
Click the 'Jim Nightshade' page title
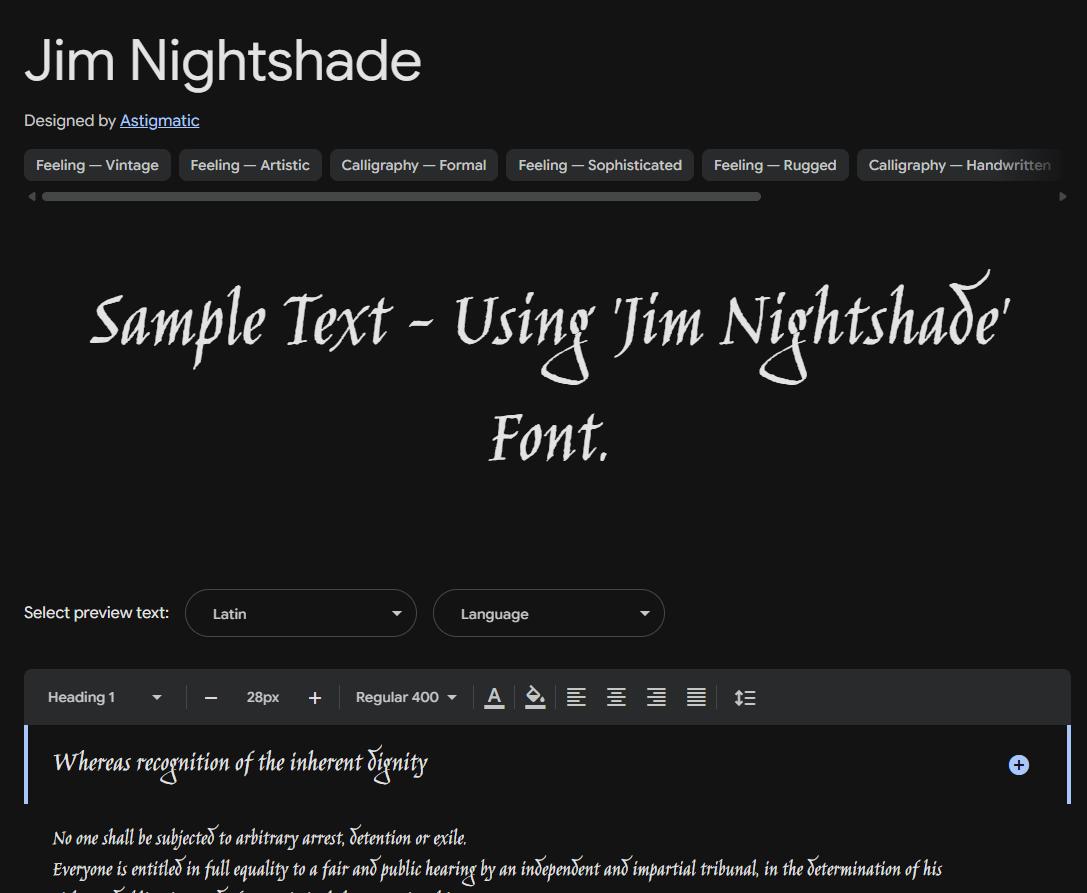[223, 62]
